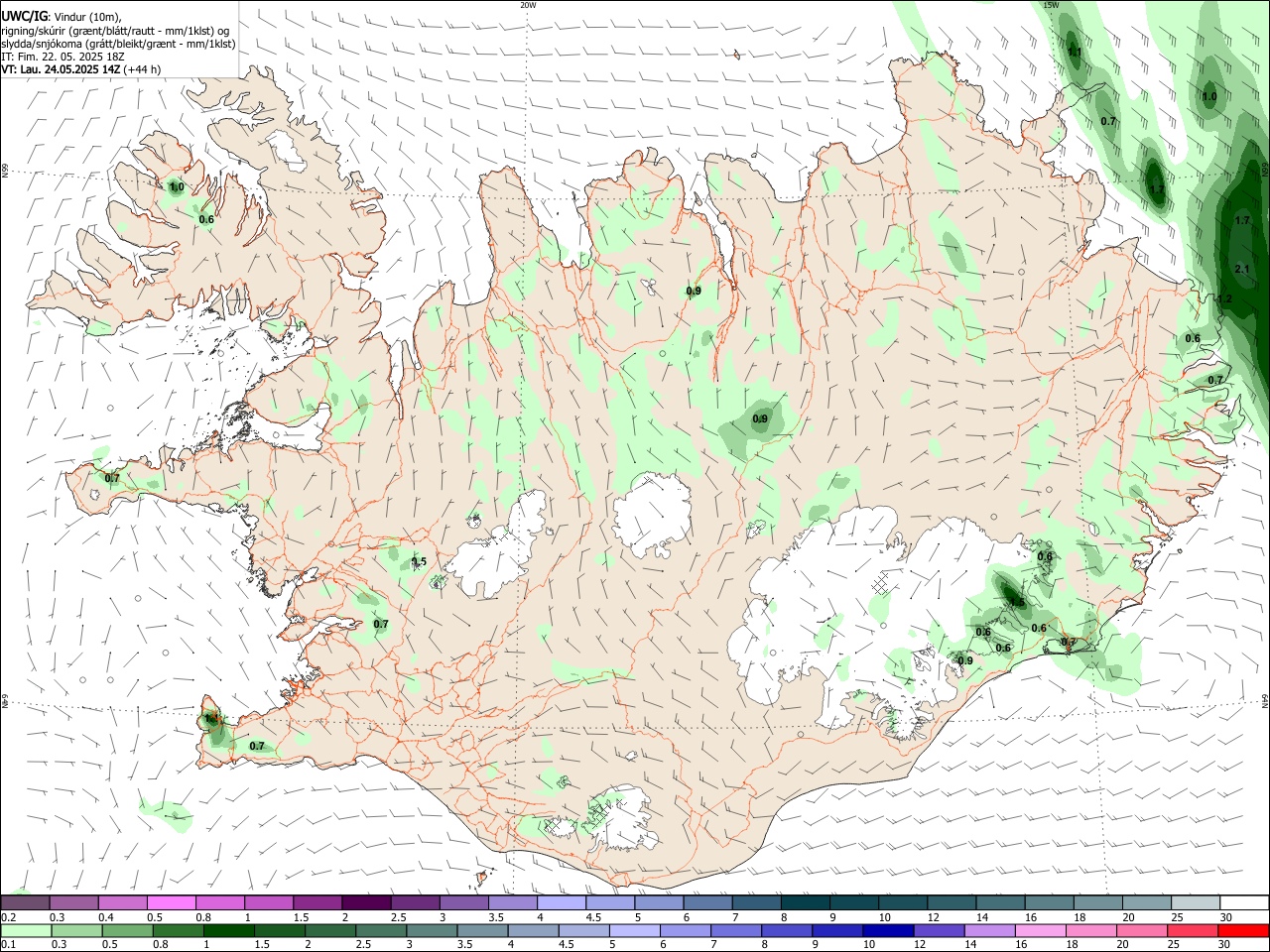The height and width of the screenshot is (952, 1270).
Task: Click the '15W' longitude label
Action: pyautogui.click(x=1051, y=5)
